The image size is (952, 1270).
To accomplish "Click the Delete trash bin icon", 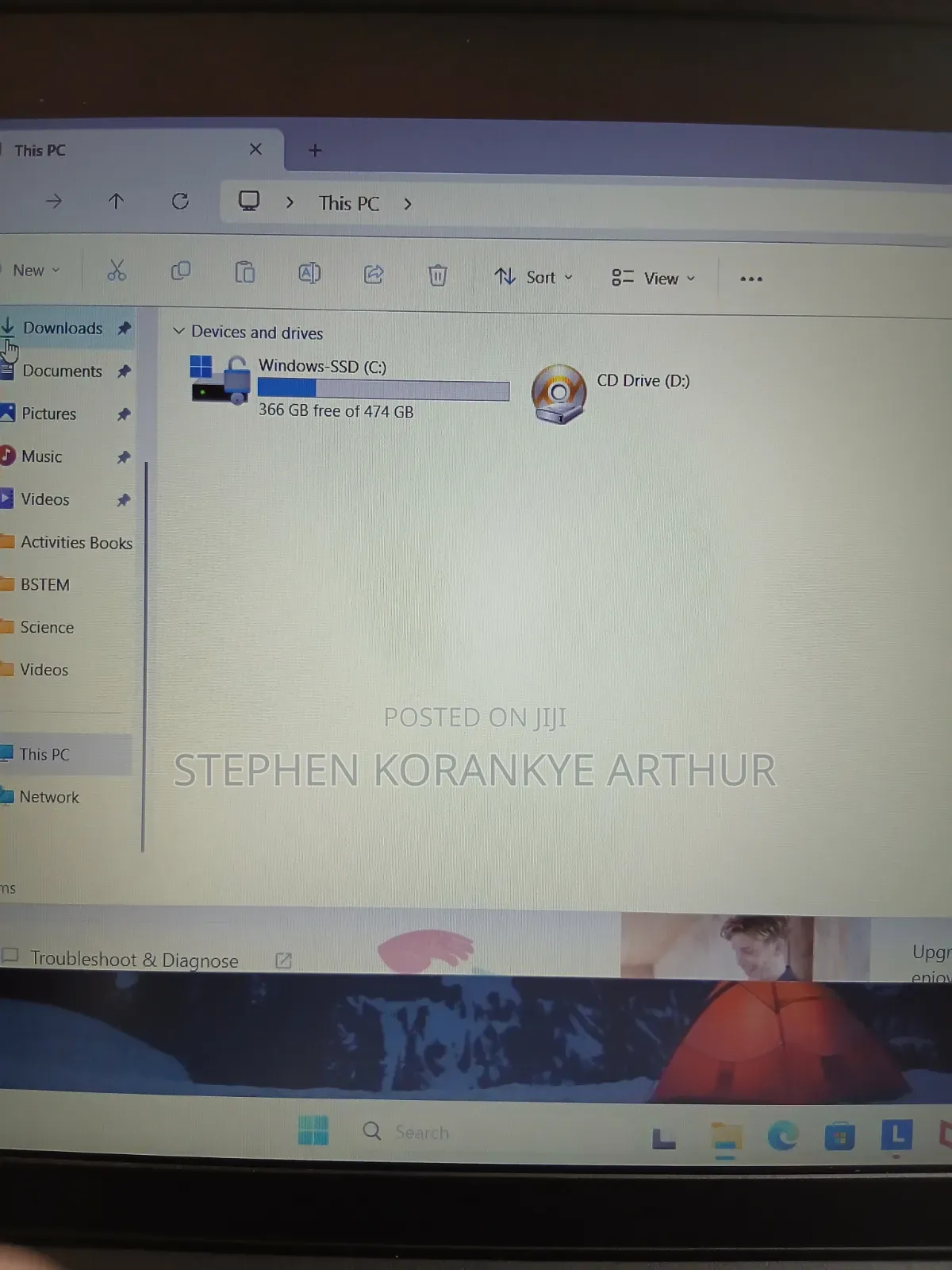I will tap(437, 275).
